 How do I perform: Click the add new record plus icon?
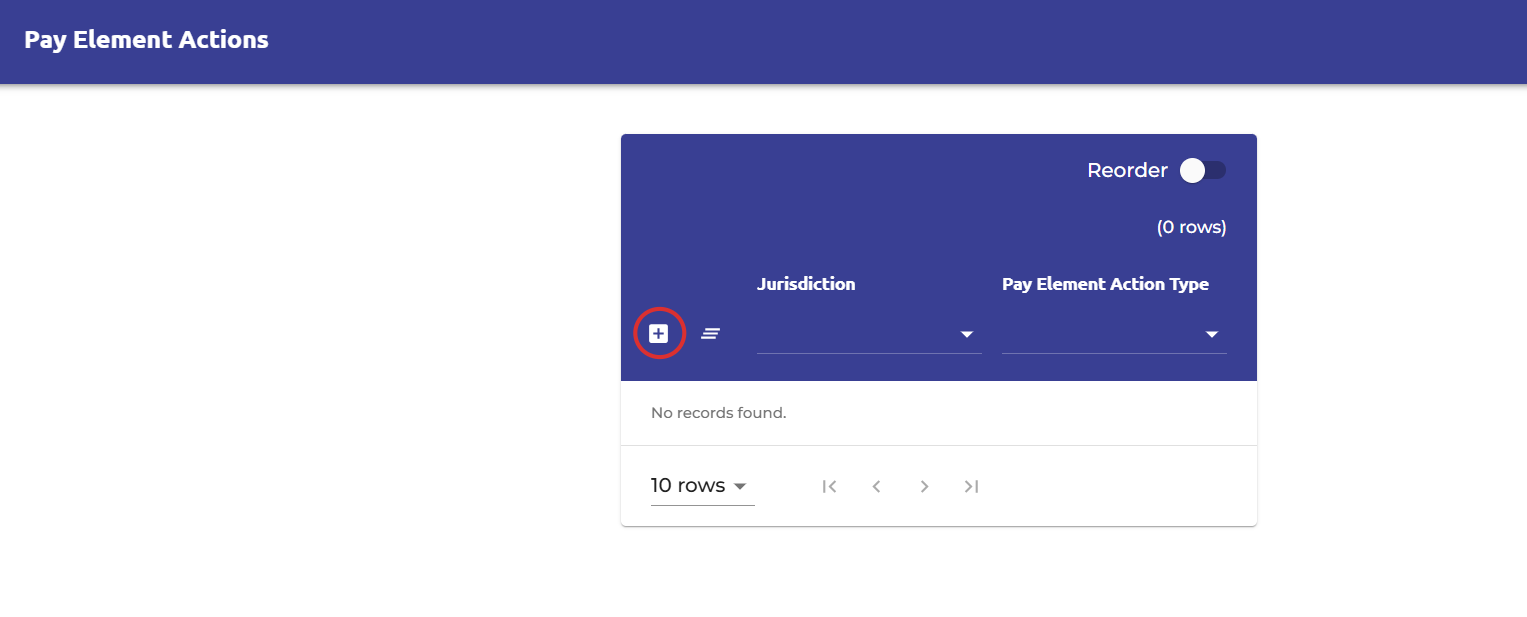[x=658, y=334]
